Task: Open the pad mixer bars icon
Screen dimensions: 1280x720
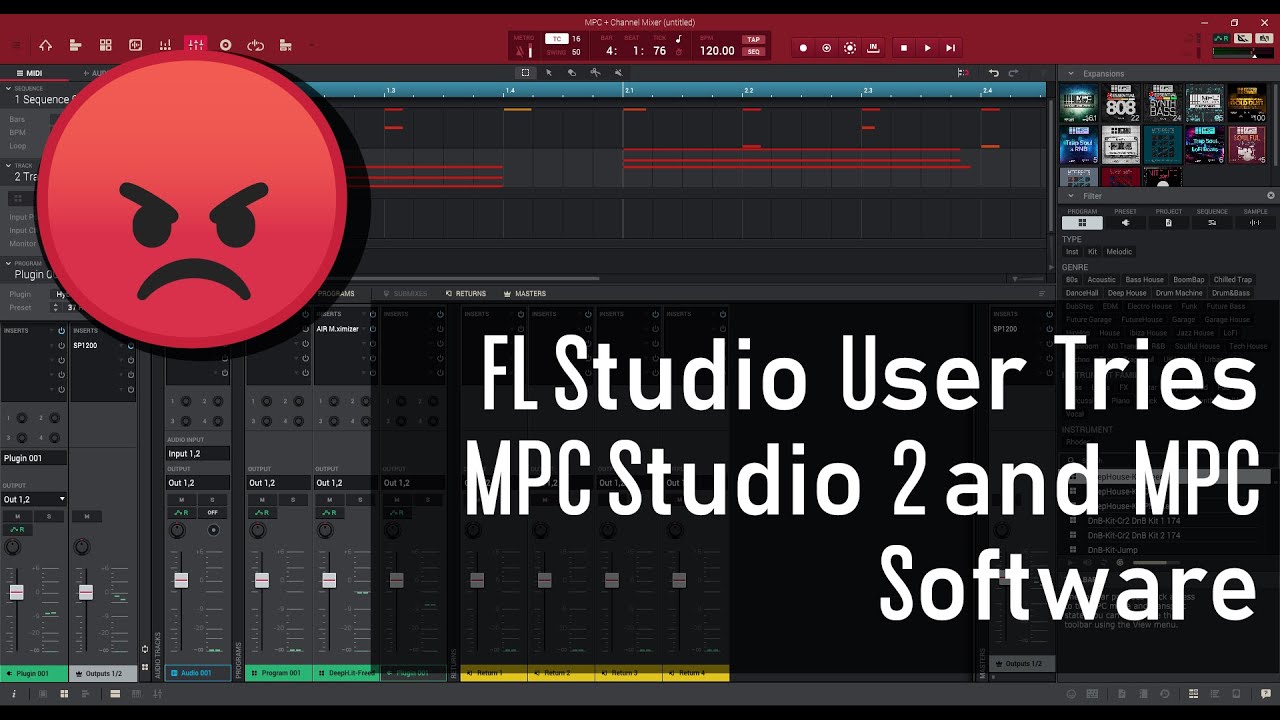Action: (165, 46)
